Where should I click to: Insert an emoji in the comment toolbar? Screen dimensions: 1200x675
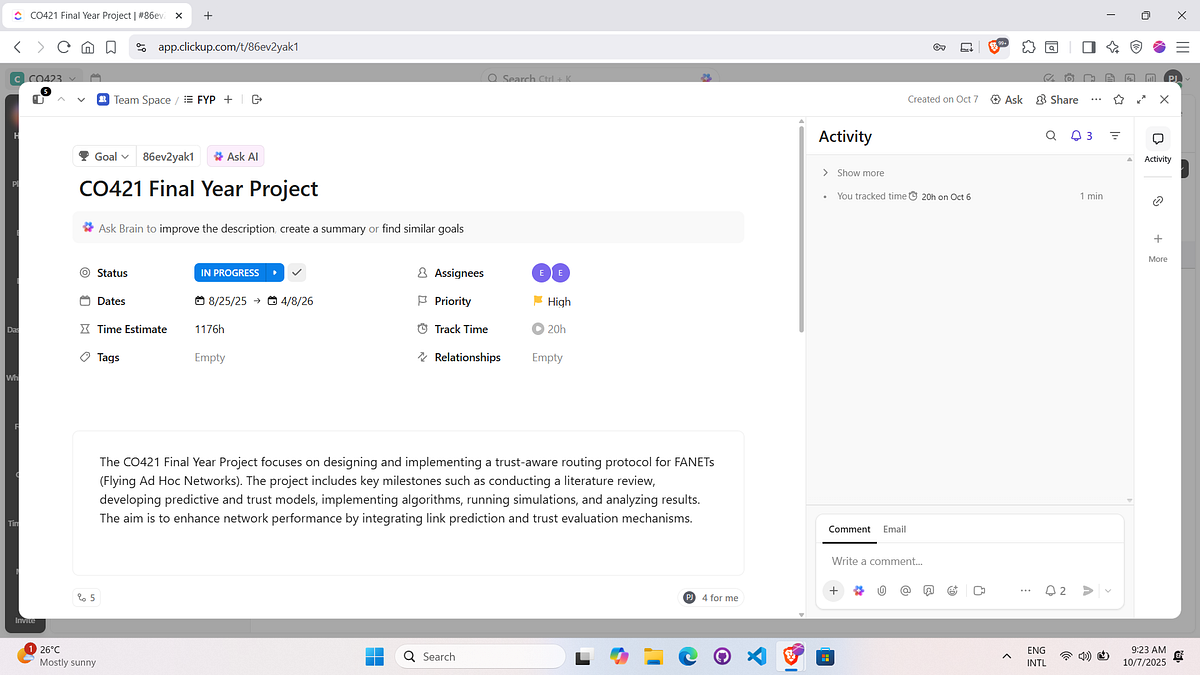(x=952, y=590)
